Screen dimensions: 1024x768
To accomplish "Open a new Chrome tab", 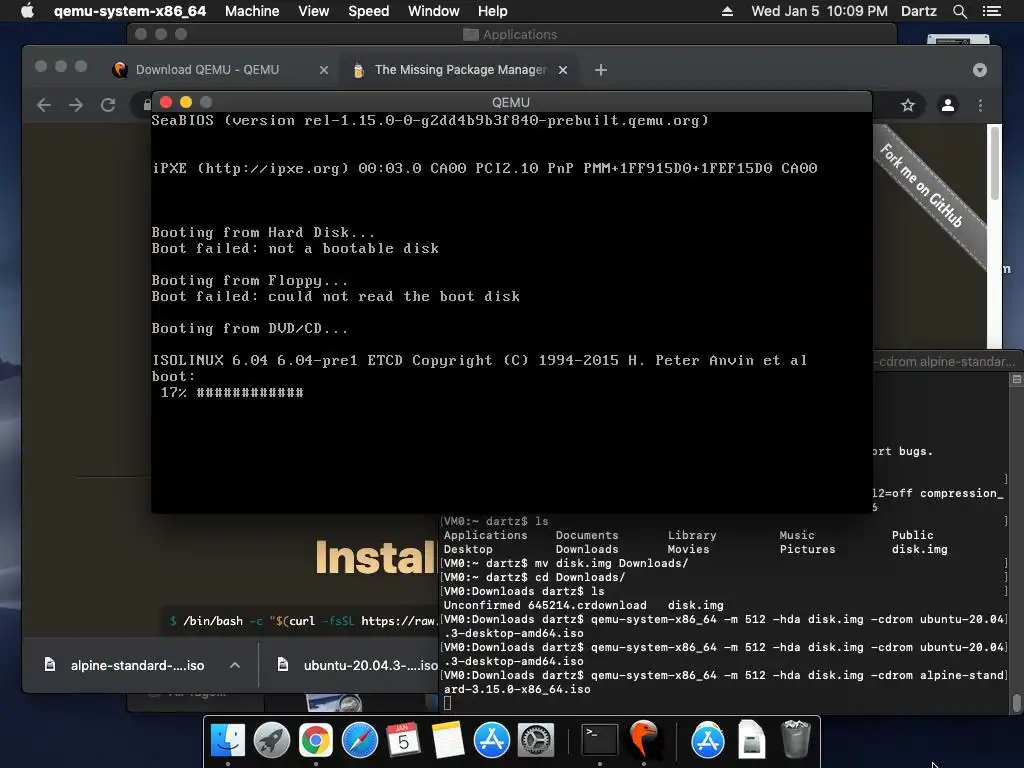I will (x=601, y=70).
